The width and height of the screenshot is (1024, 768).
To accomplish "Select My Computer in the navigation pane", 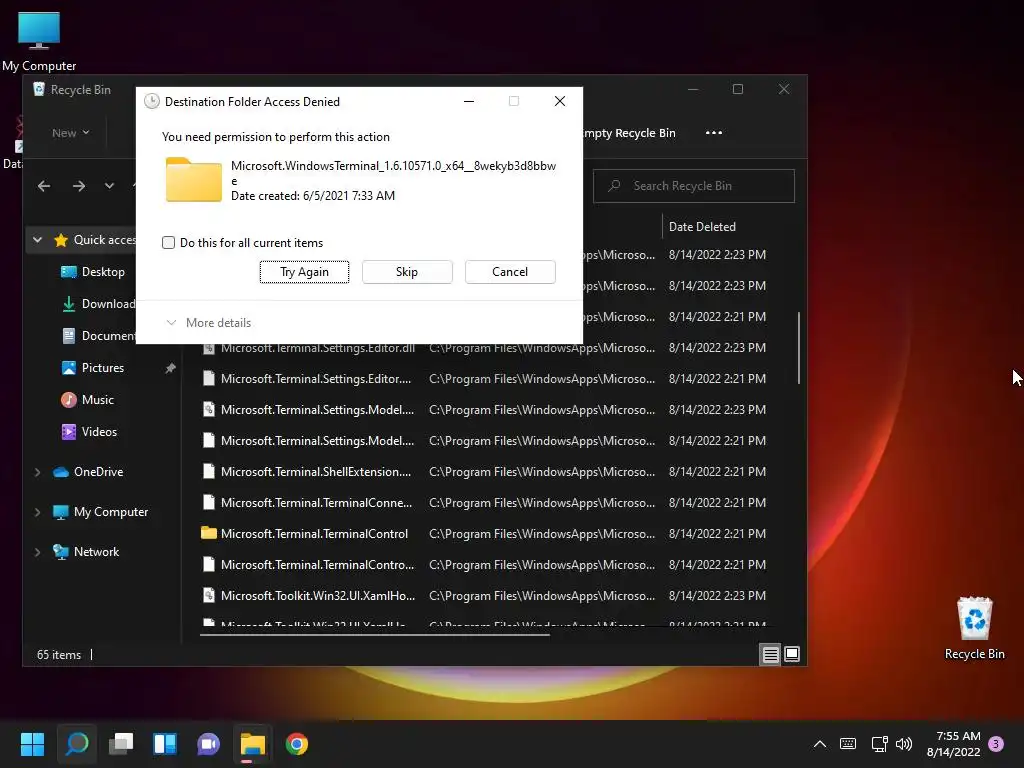I will pyautogui.click(x=100, y=512).
